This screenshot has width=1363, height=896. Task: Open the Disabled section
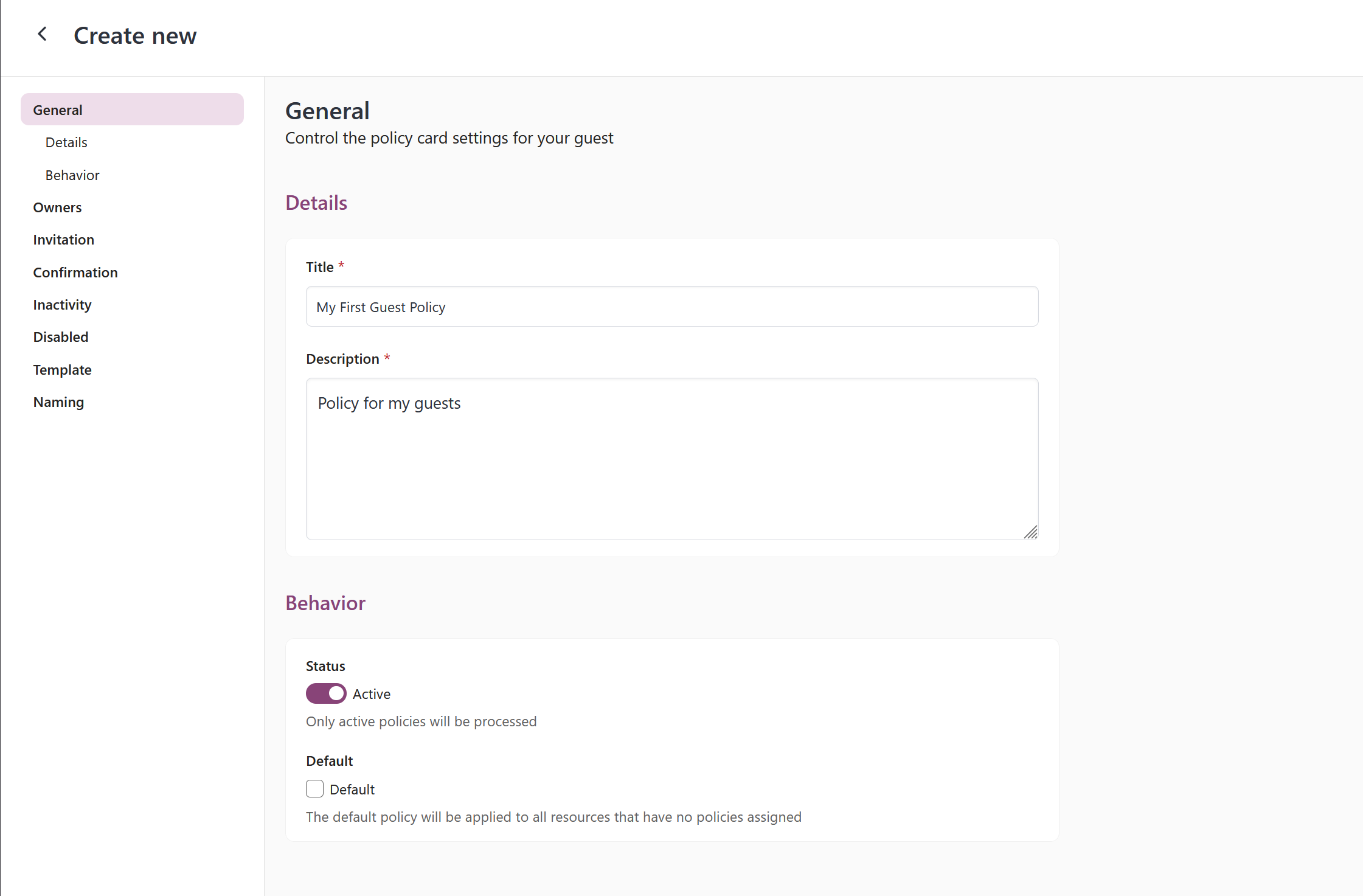coord(60,336)
